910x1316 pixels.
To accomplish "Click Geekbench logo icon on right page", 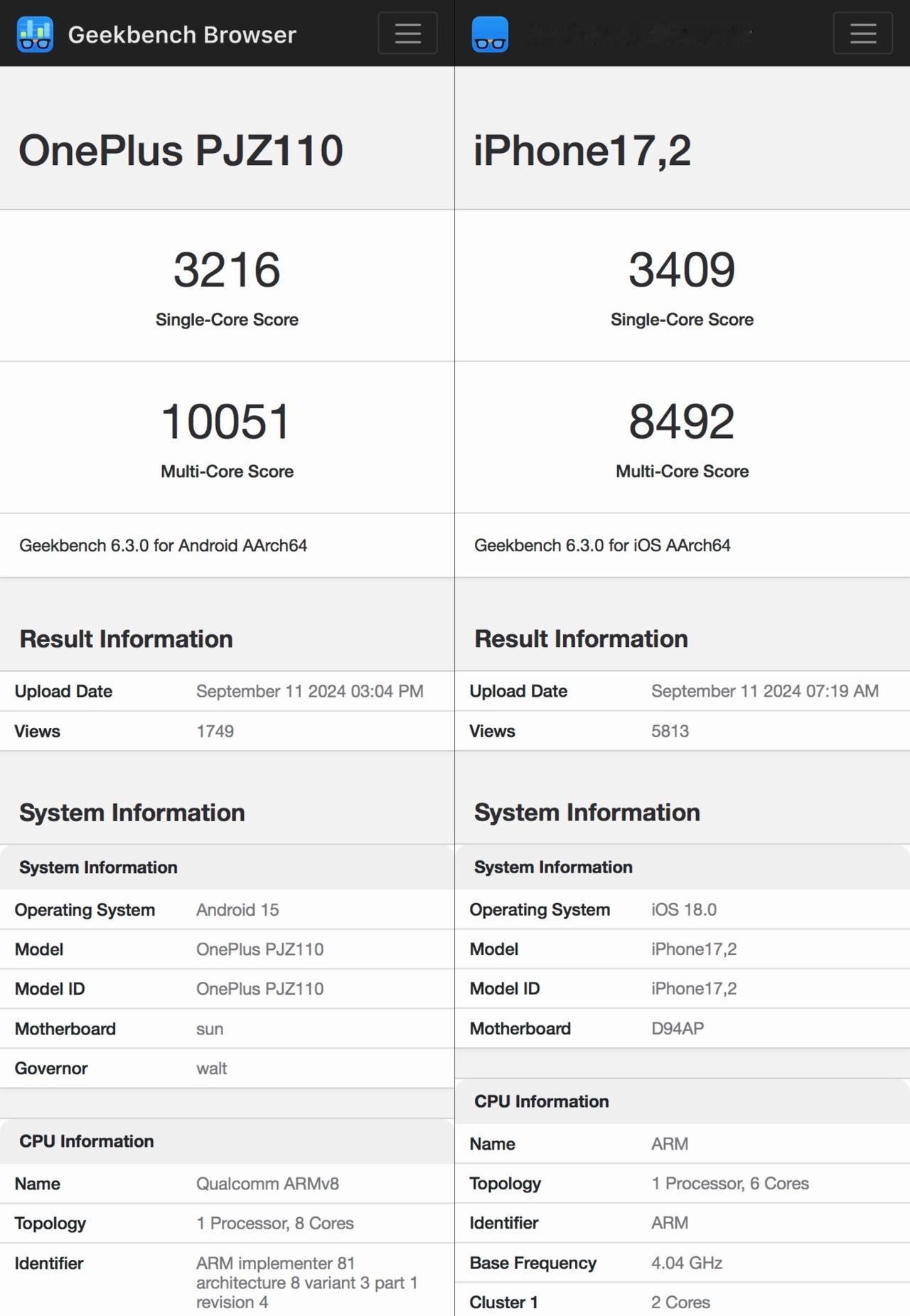I will [490, 33].
